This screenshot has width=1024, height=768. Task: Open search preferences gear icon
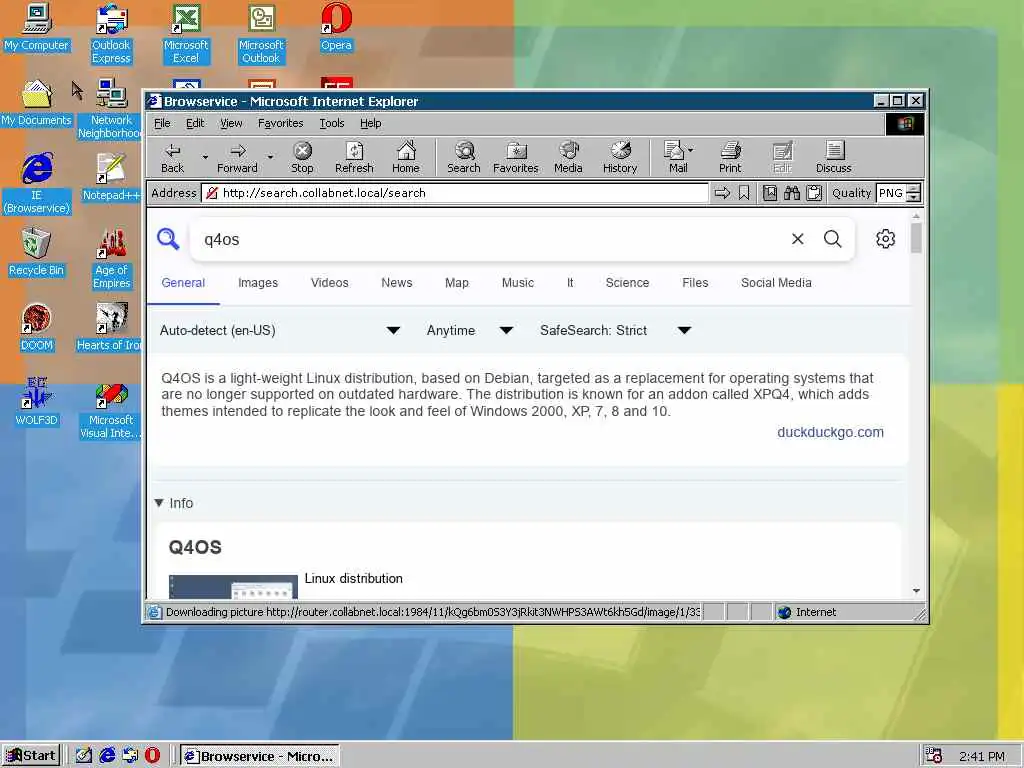[x=886, y=239]
